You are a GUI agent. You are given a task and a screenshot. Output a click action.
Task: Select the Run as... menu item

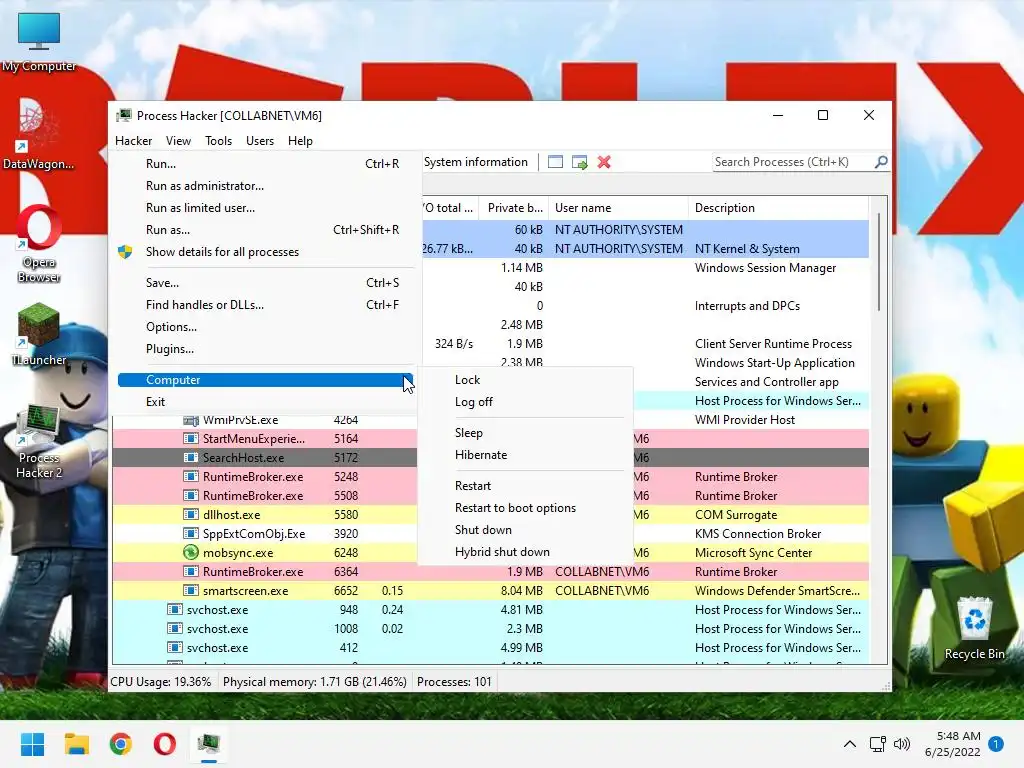[x=265, y=230]
